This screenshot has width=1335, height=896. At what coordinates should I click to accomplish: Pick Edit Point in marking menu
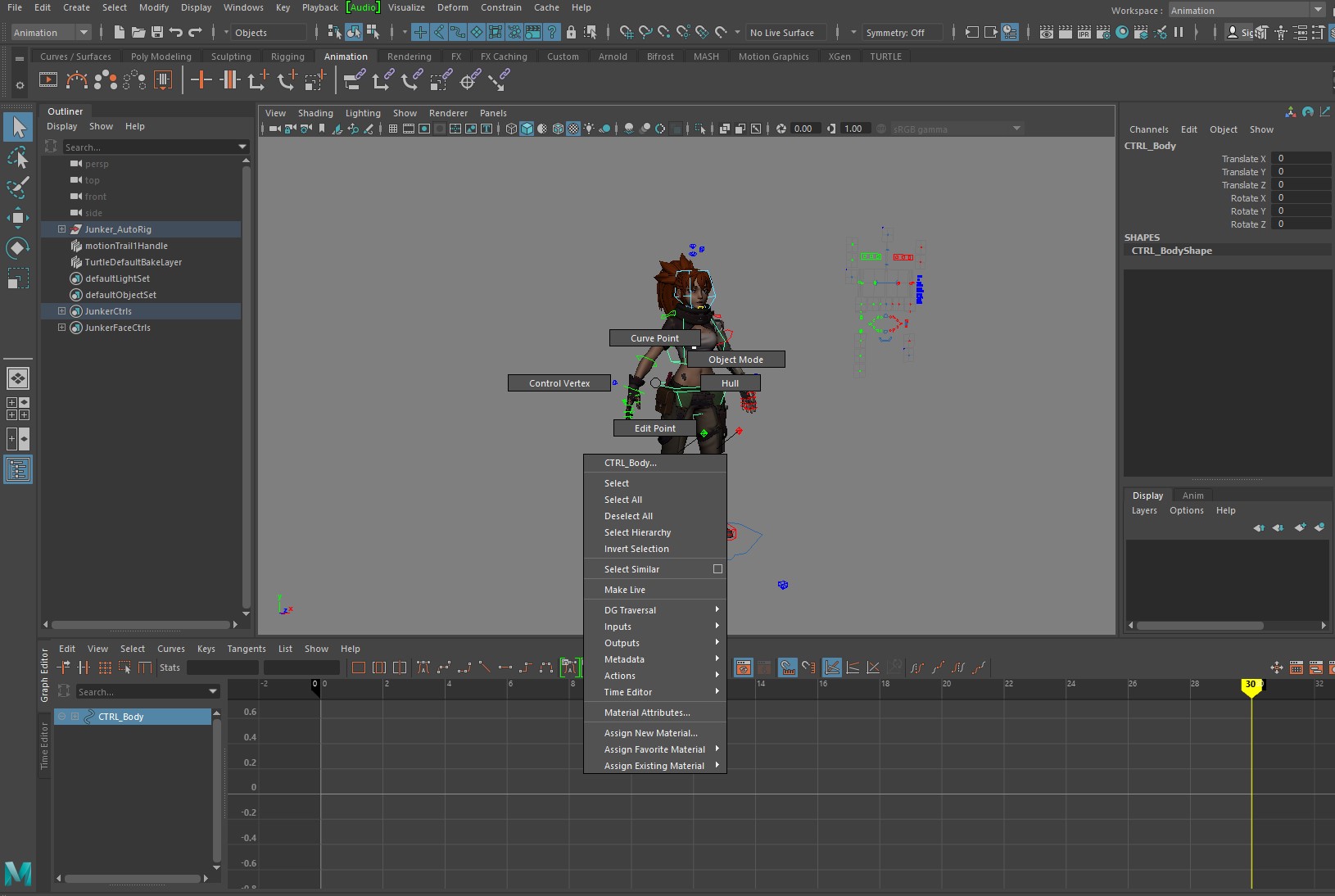[655, 428]
